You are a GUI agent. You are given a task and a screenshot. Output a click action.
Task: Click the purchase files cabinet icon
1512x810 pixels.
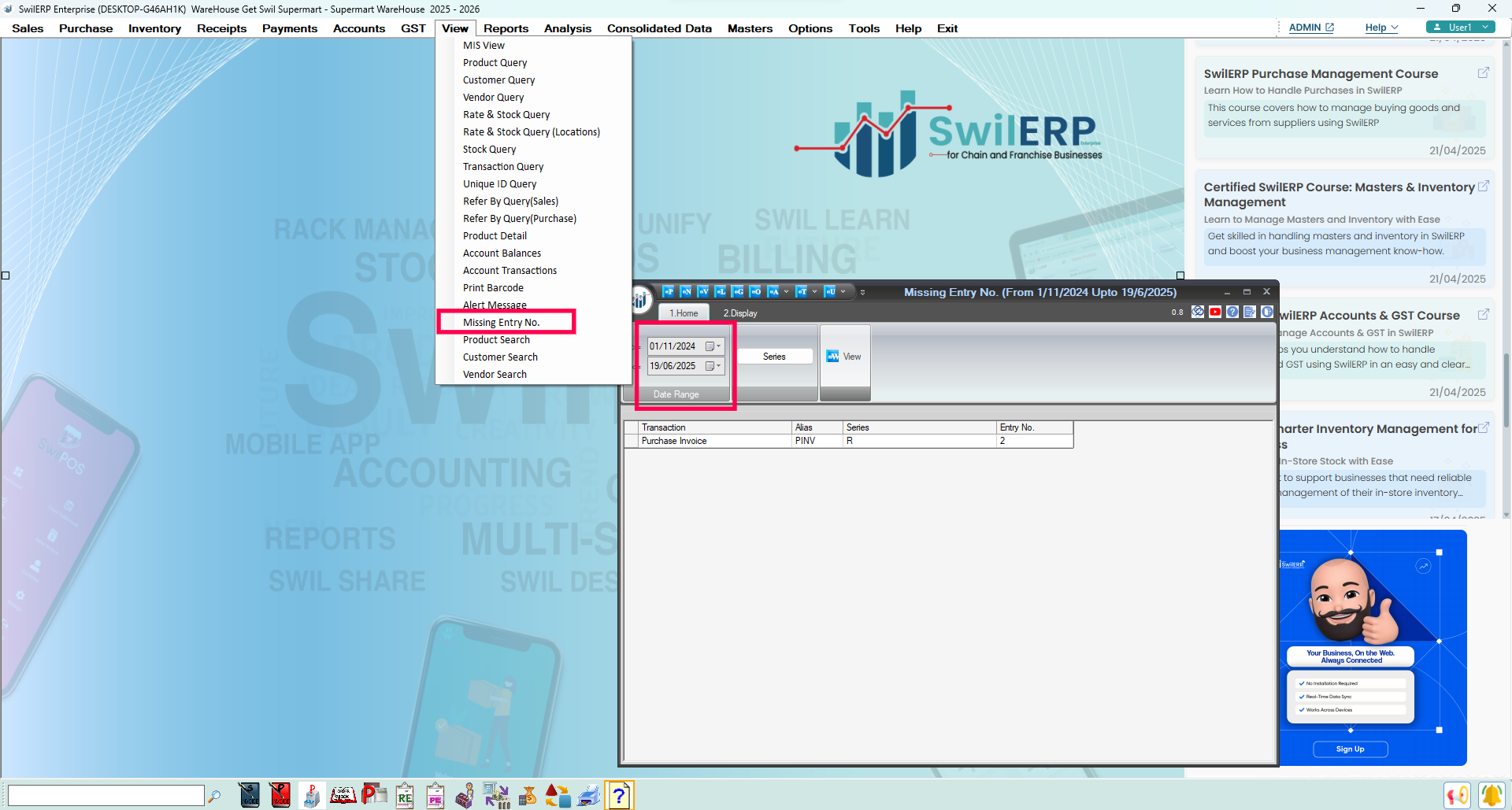point(312,795)
